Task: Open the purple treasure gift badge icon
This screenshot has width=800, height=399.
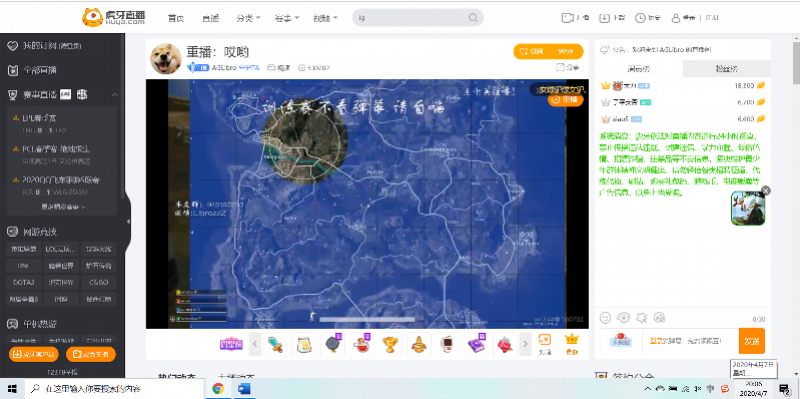Action: click(x=231, y=344)
